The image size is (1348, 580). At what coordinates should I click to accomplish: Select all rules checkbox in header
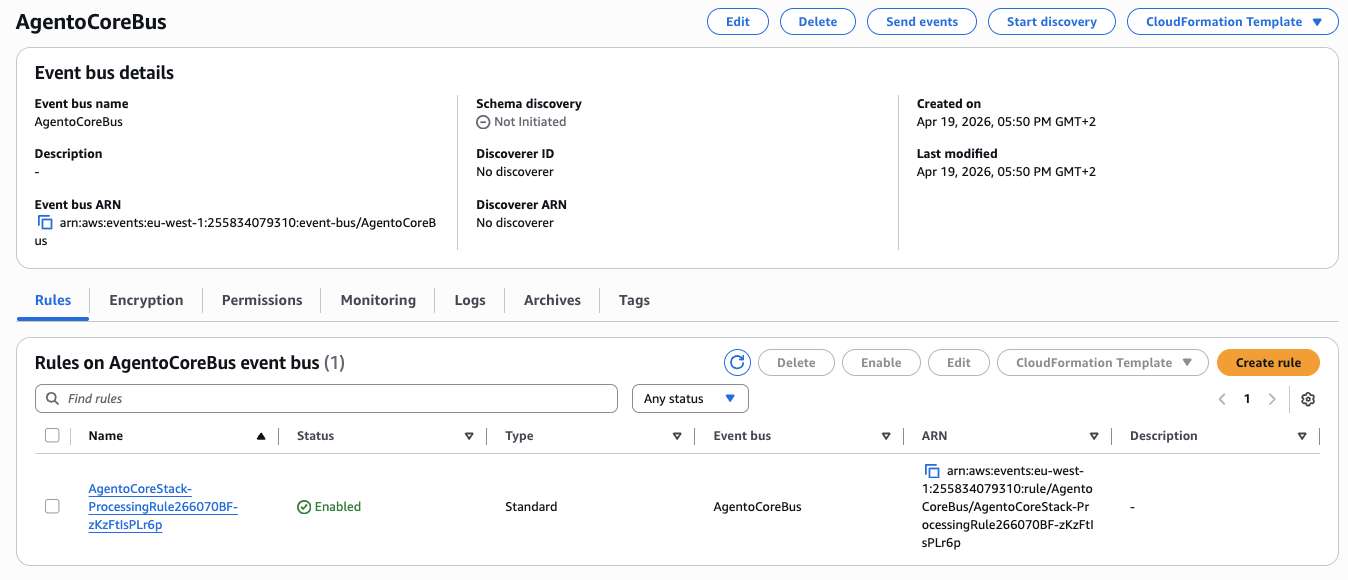pos(52,435)
